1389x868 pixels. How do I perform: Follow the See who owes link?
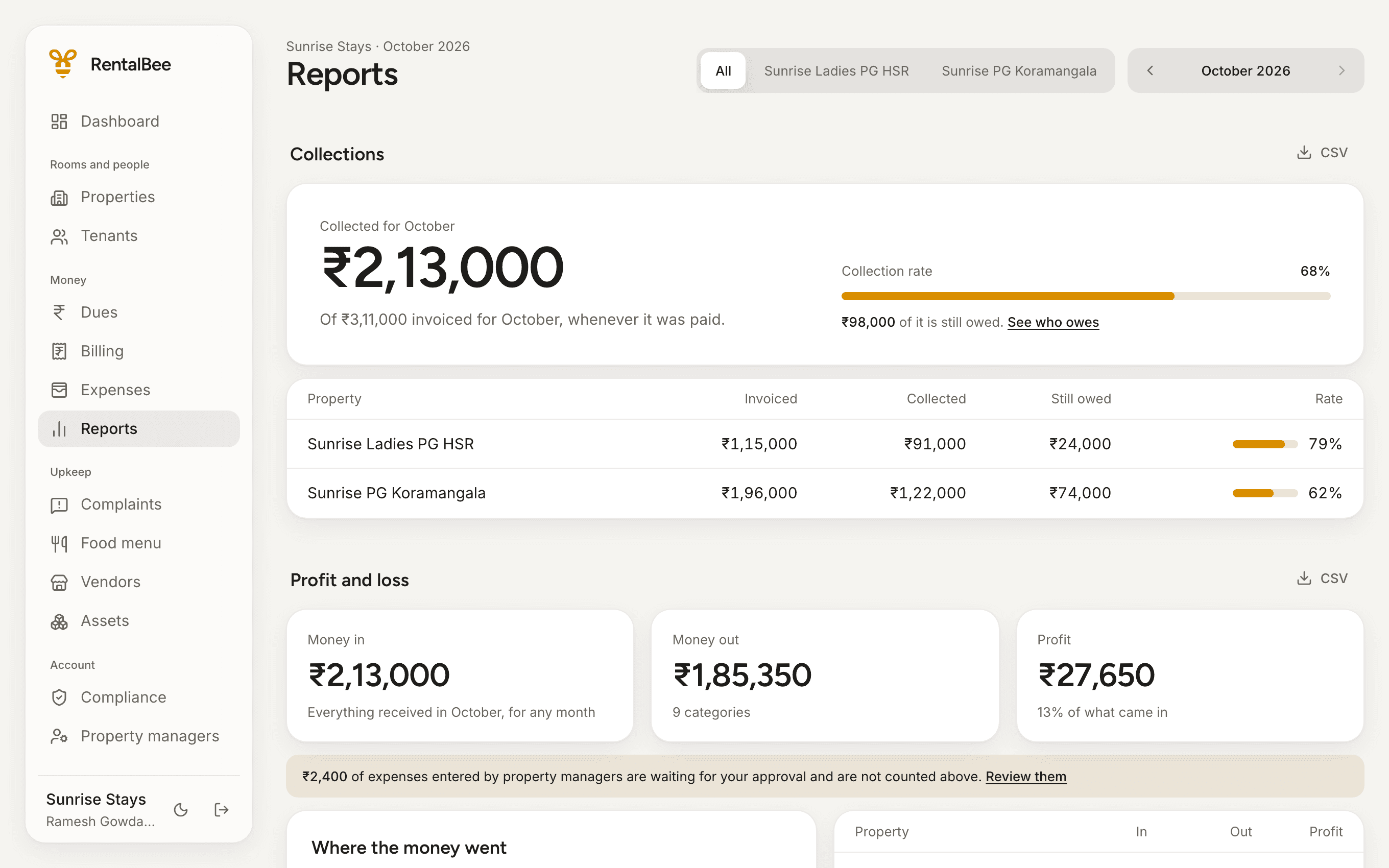[x=1053, y=322]
